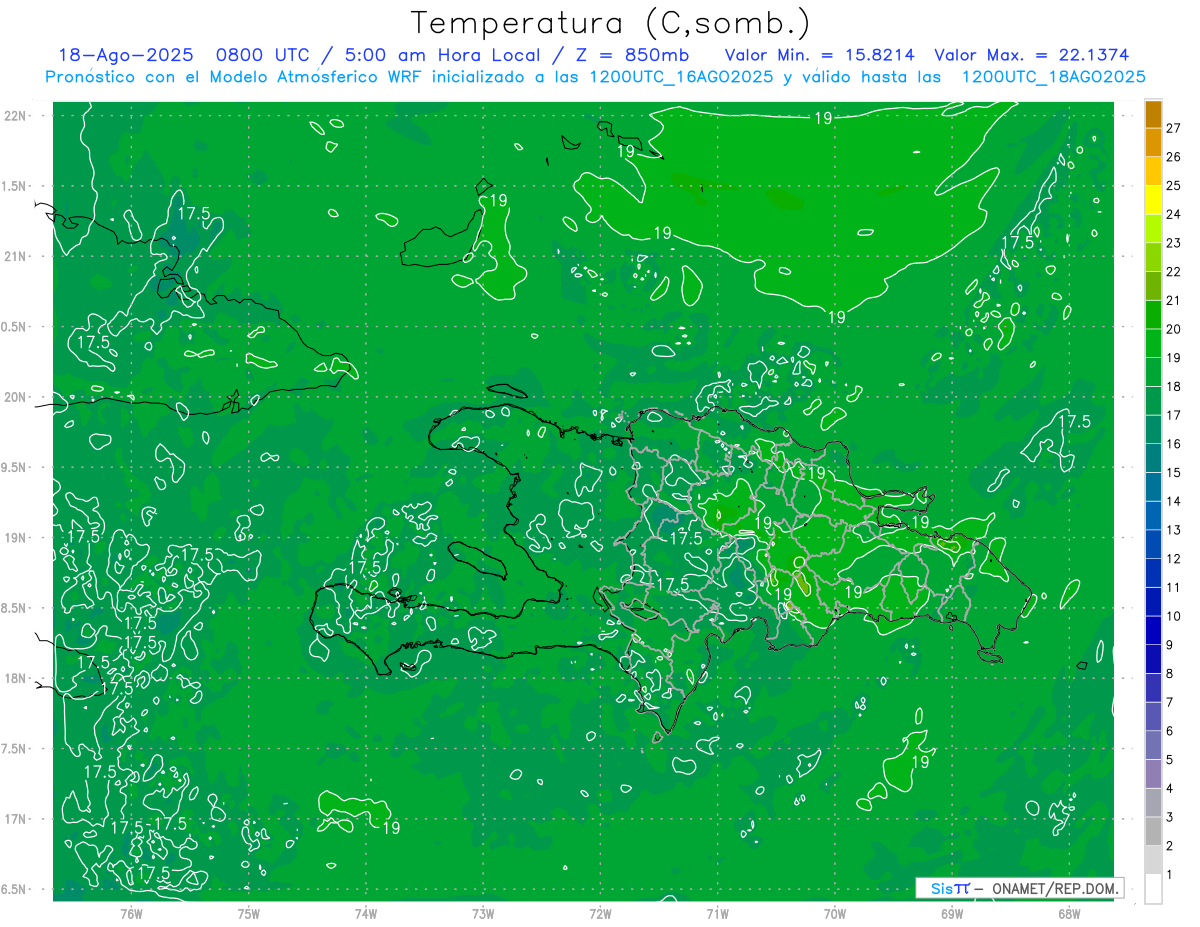Click the "72W" longitude axis label
The width and height of the screenshot is (1200, 927).
[600, 914]
